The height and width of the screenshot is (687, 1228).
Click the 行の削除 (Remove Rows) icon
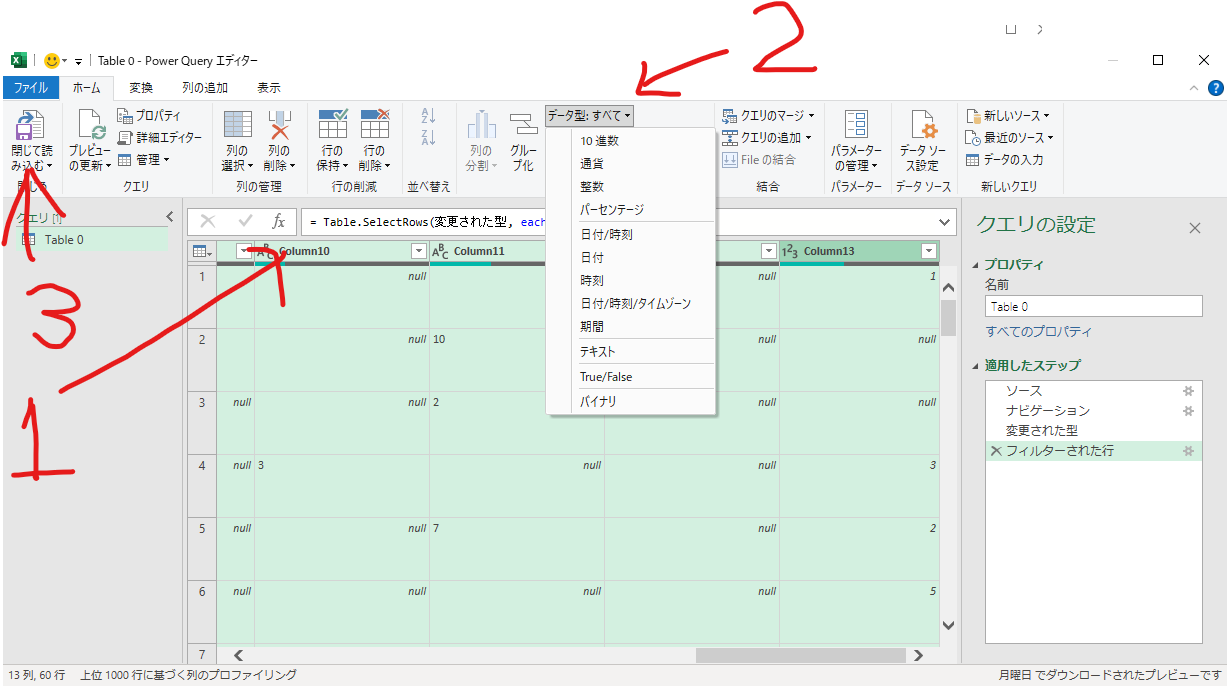coord(374,126)
